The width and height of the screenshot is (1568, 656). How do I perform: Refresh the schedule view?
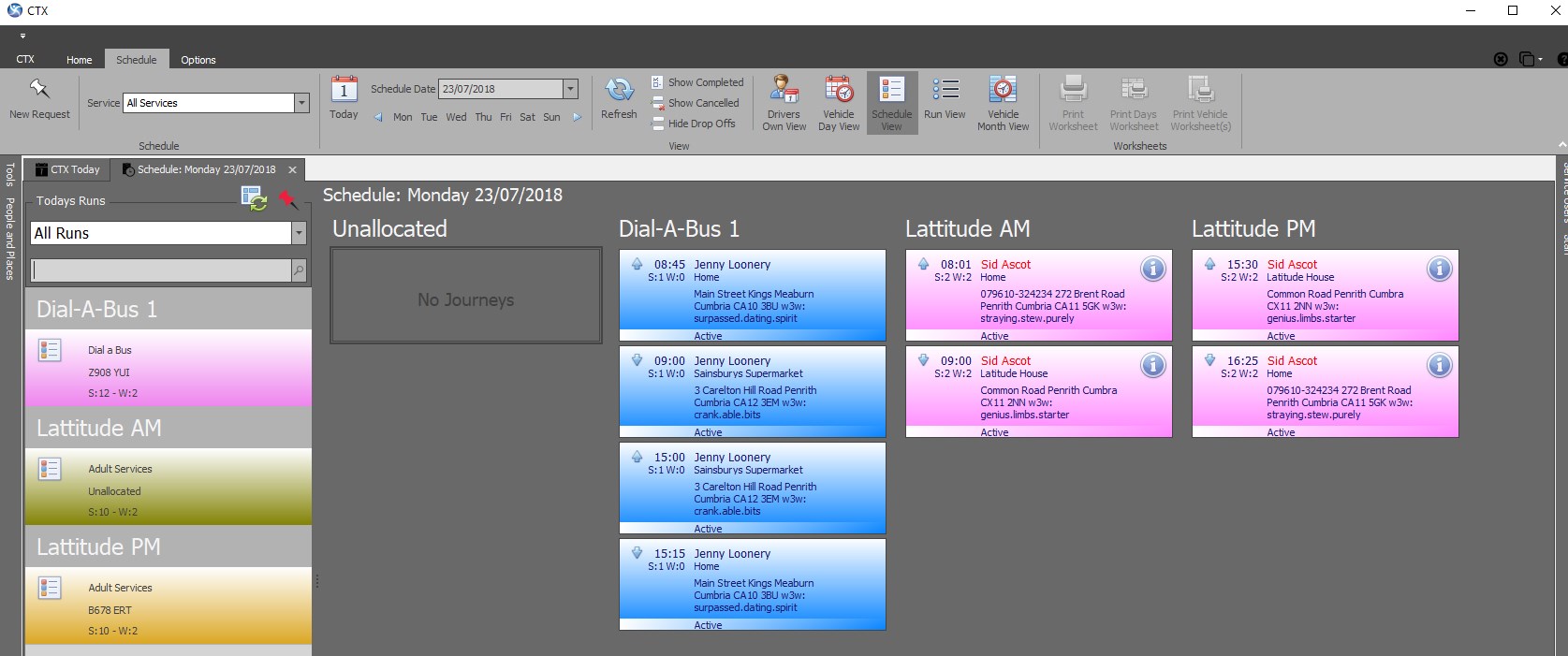619,97
